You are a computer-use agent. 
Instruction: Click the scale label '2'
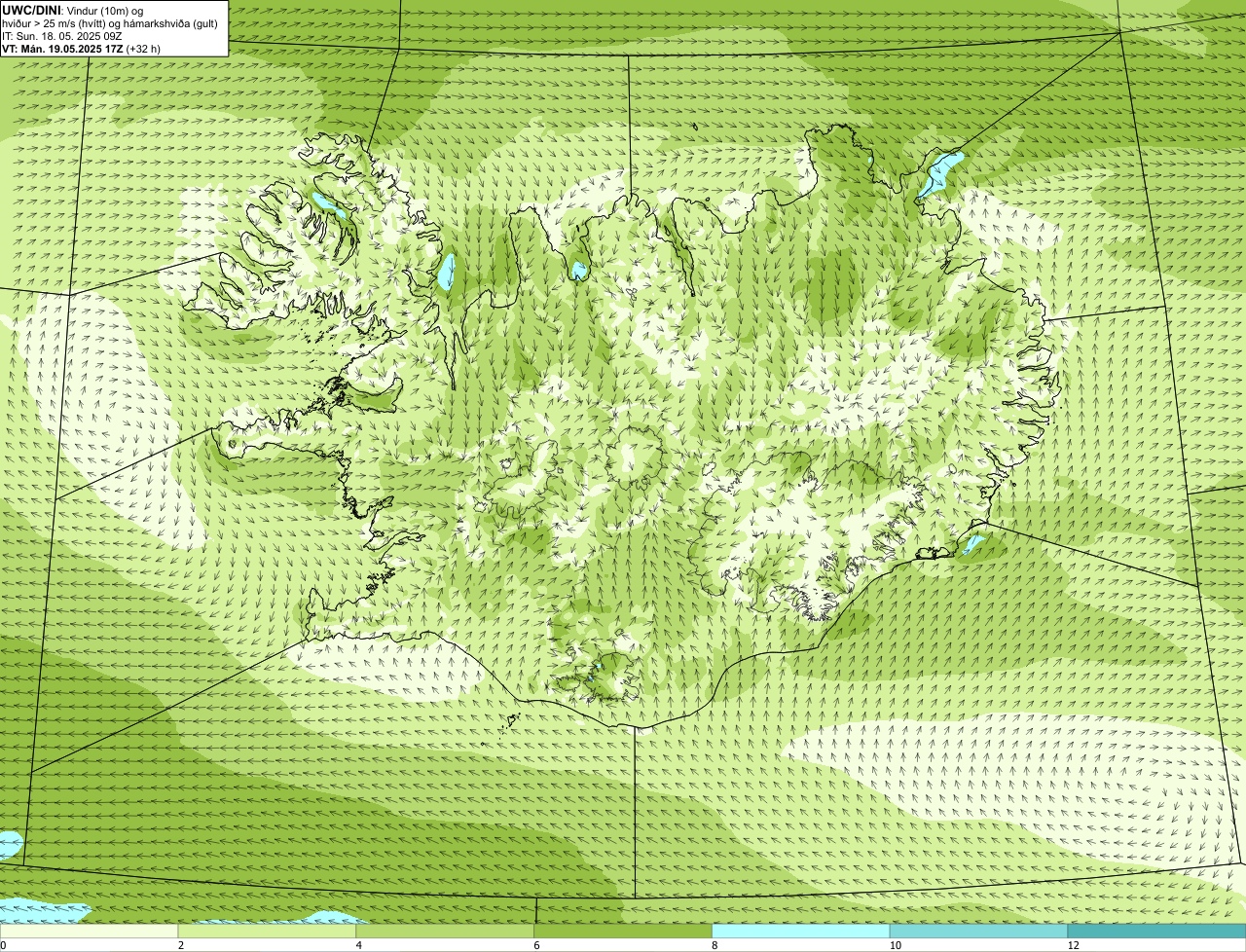coord(181,945)
